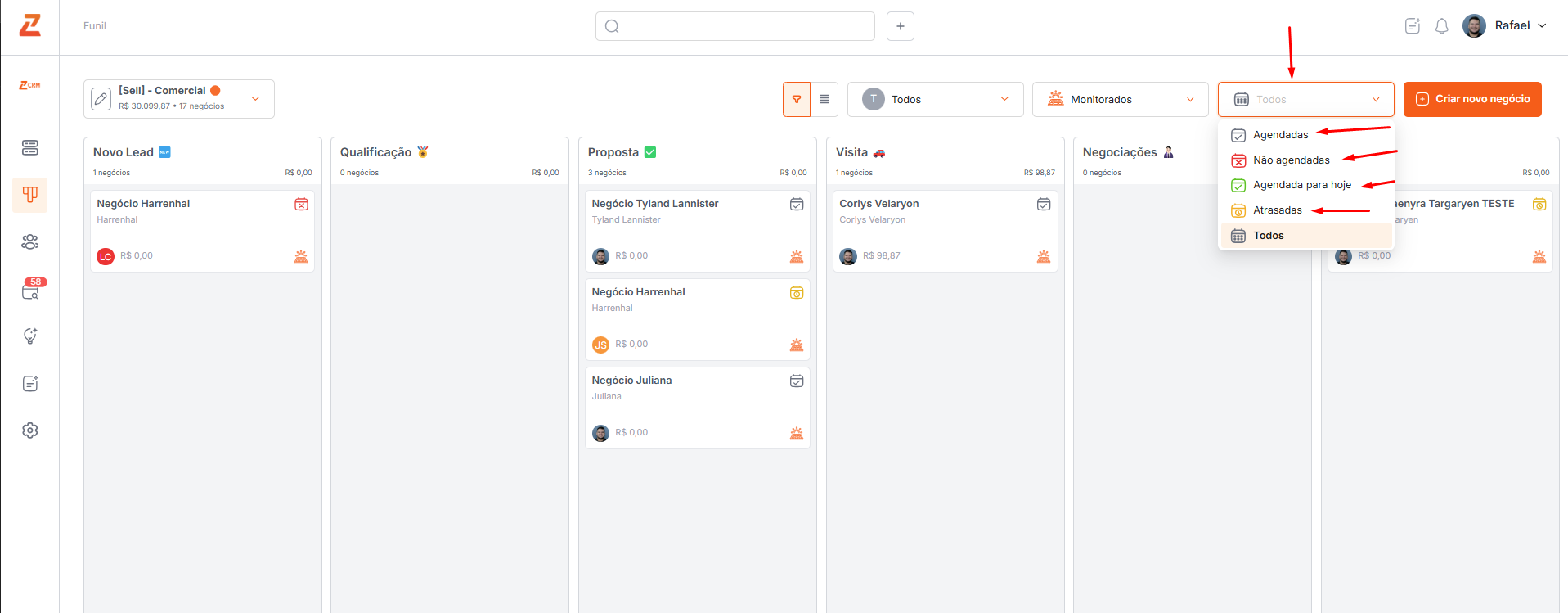Click the Funil breadcrumb text

[x=95, y=26]
